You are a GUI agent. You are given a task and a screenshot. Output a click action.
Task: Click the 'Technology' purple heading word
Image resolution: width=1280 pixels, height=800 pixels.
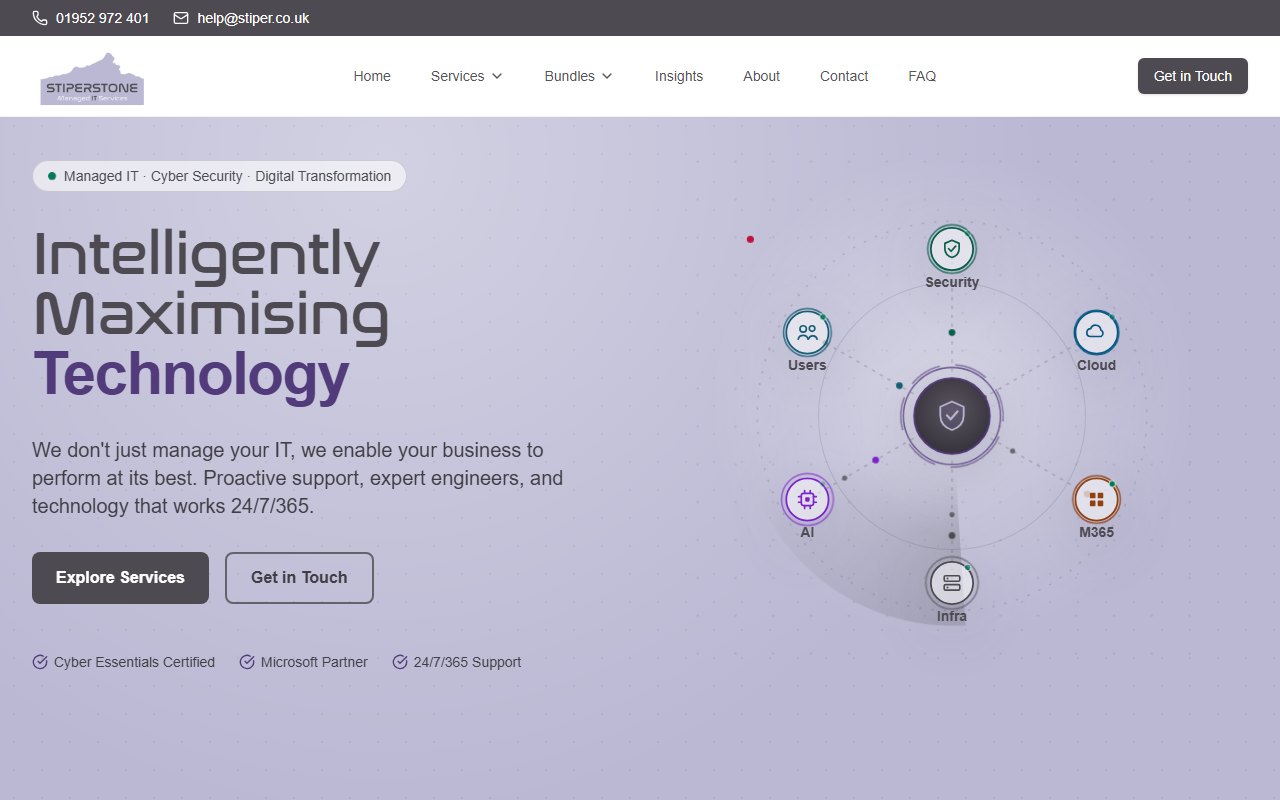click(191, 375)
